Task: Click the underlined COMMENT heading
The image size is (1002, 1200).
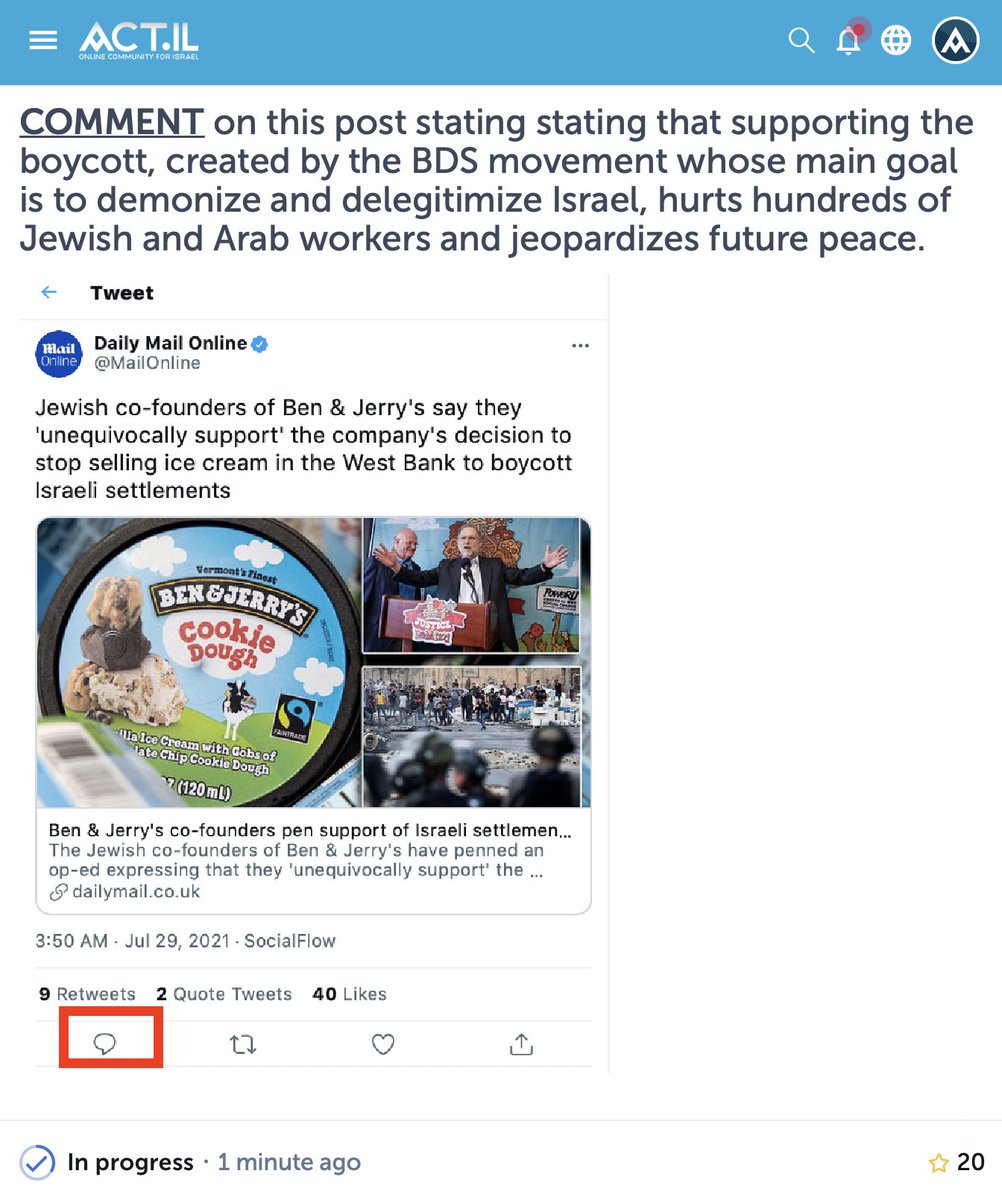Action: click(x=112, y=122)
